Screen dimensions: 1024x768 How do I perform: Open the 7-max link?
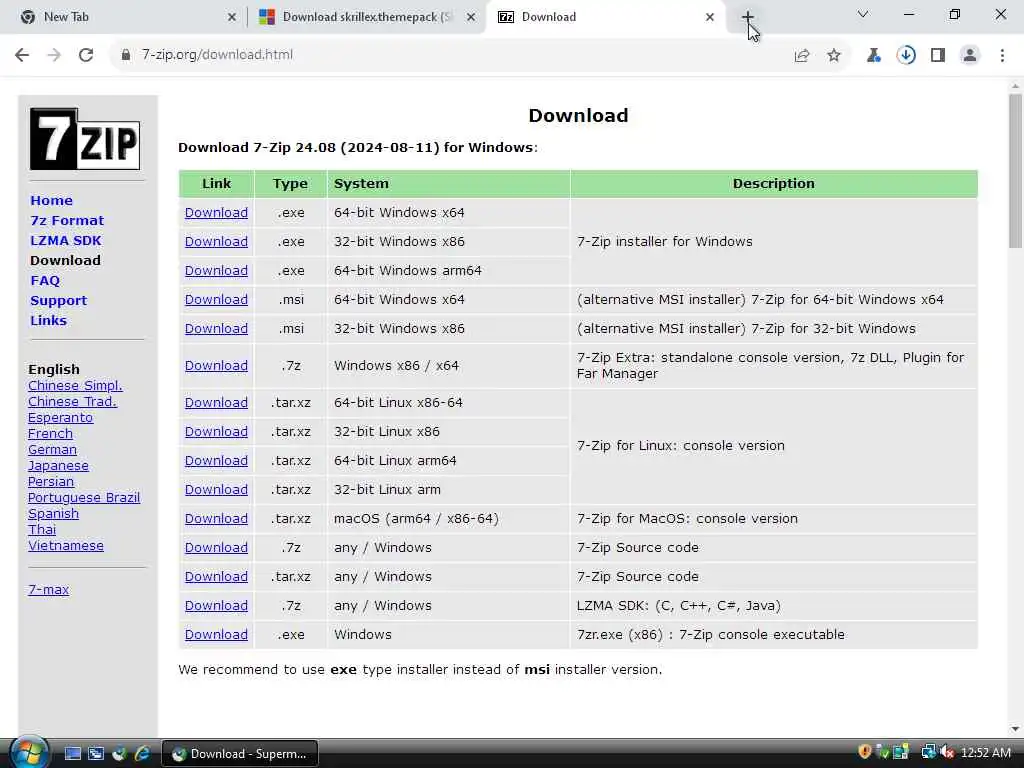pyautogui.click(x=48, y=590)
